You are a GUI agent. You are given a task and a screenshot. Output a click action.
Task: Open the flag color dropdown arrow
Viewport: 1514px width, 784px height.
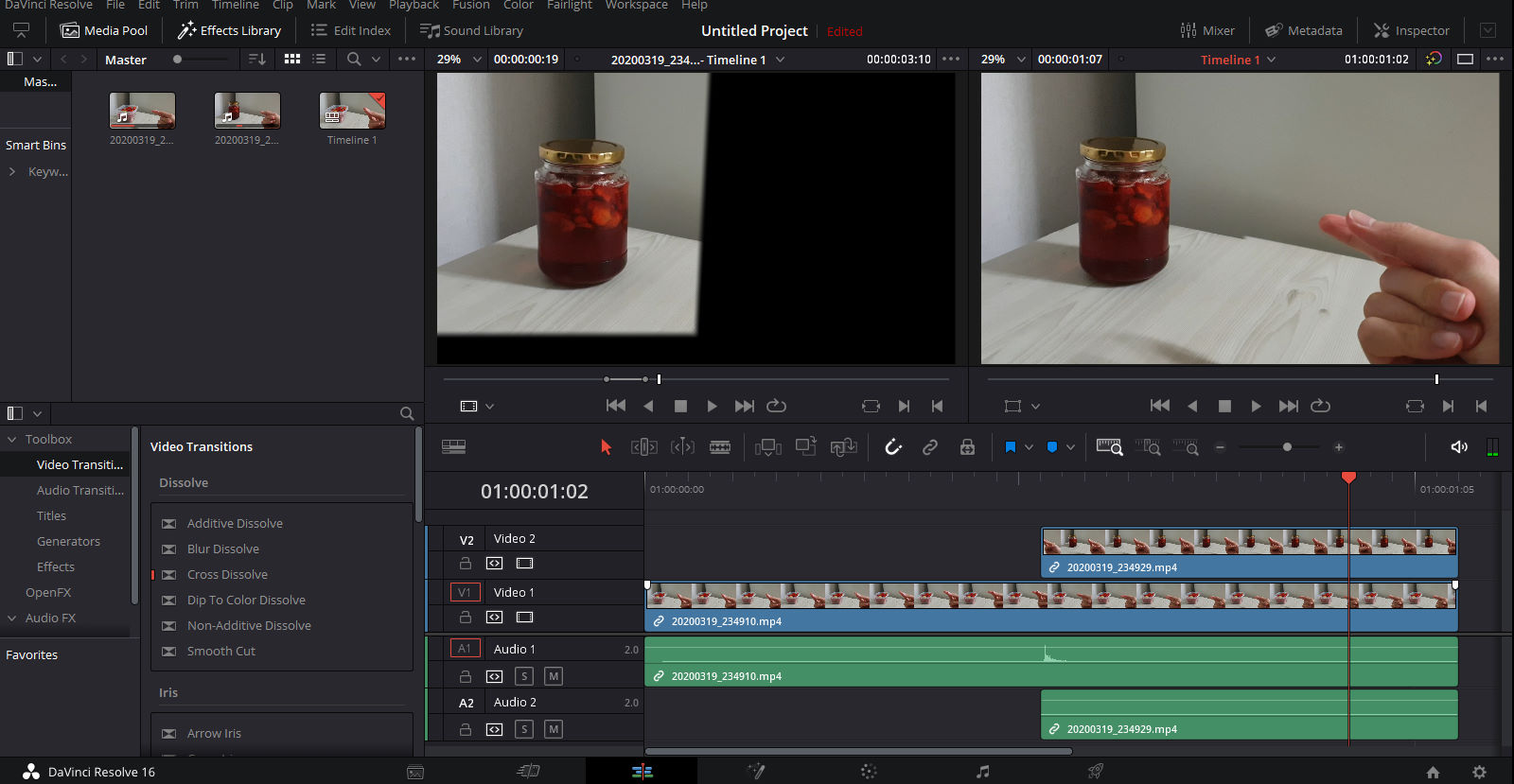pos(1029,447)
